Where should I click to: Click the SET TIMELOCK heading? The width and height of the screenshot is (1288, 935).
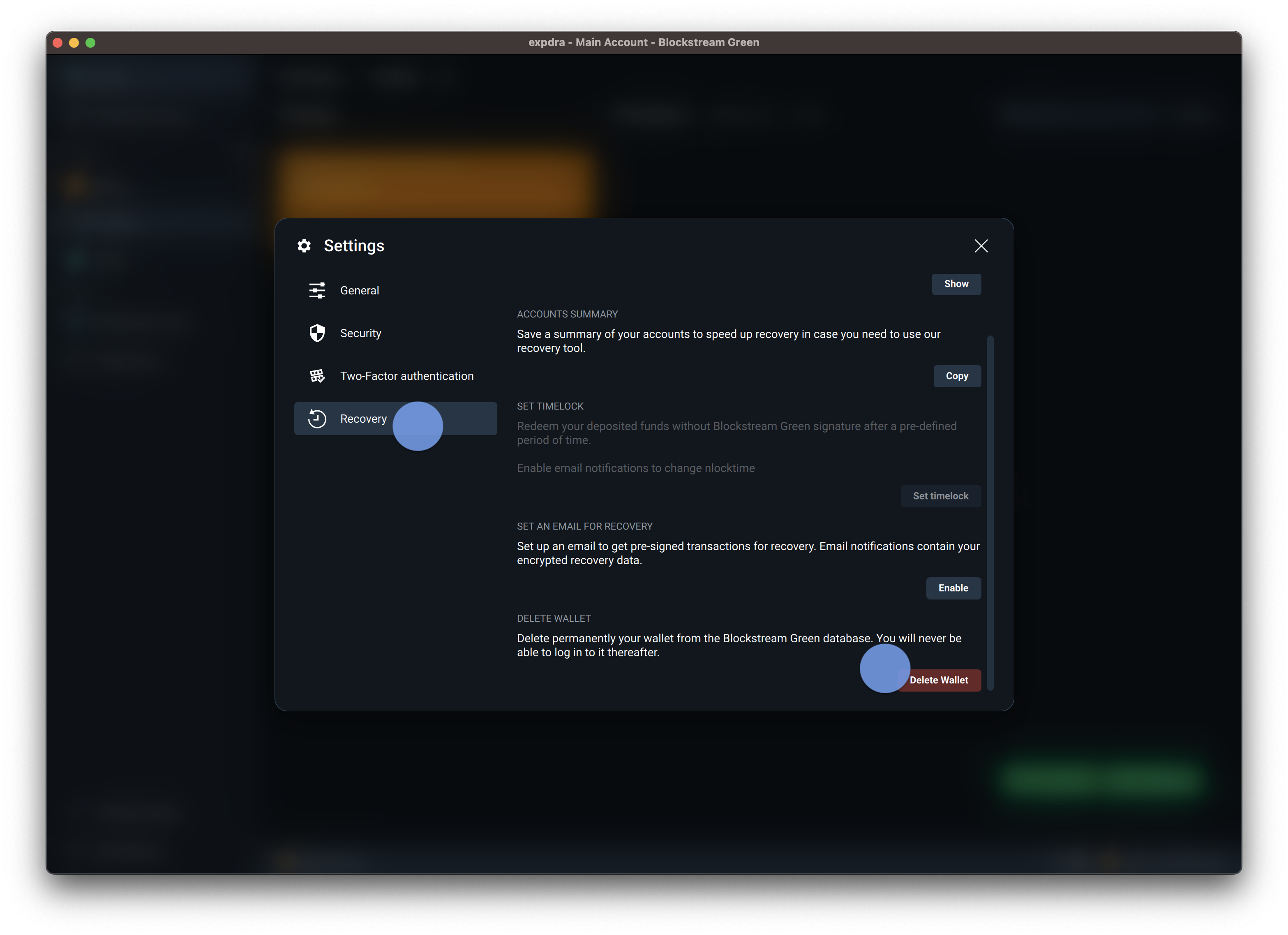[550, 406]
